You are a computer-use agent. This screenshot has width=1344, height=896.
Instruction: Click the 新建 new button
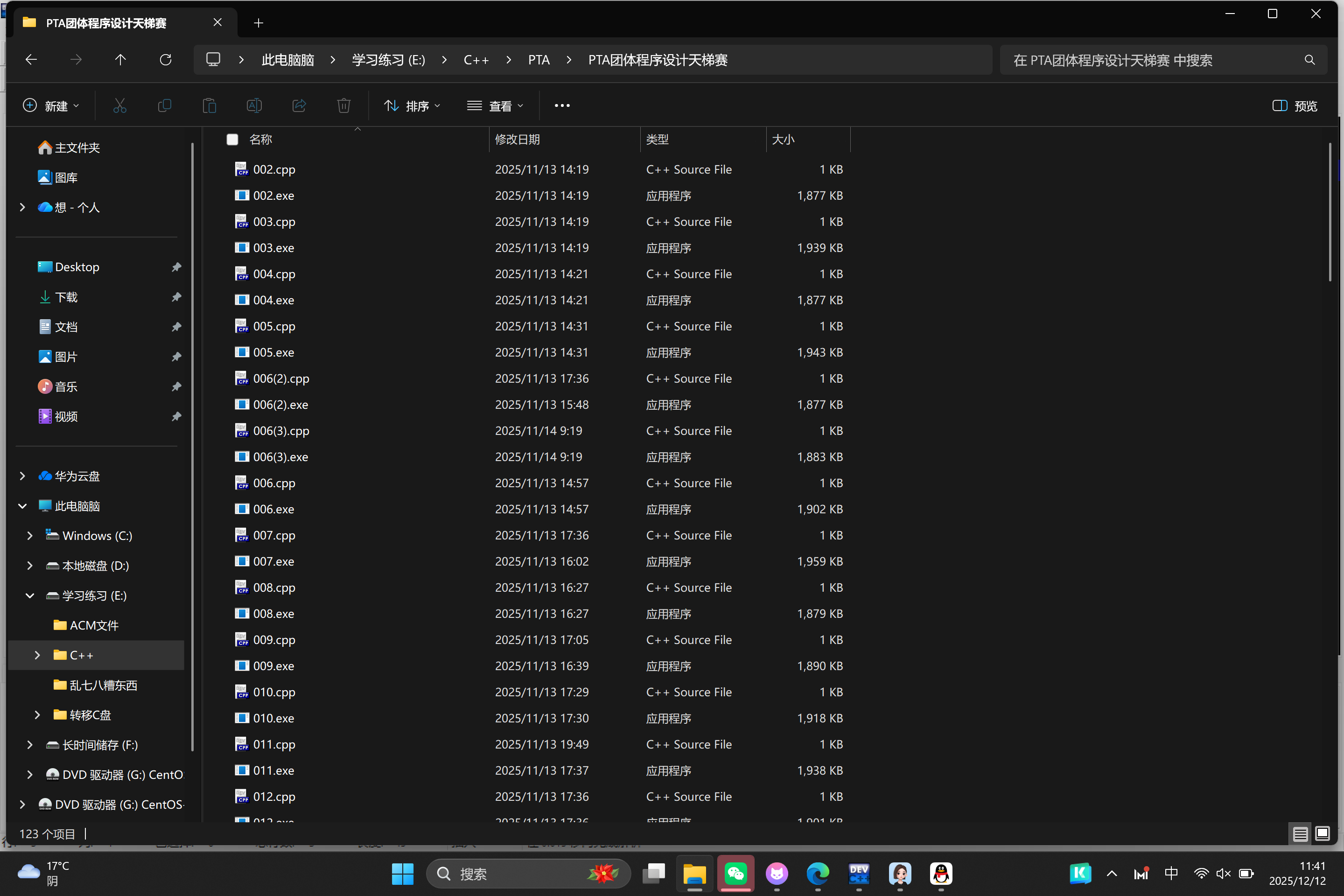(x=50, y=106)
